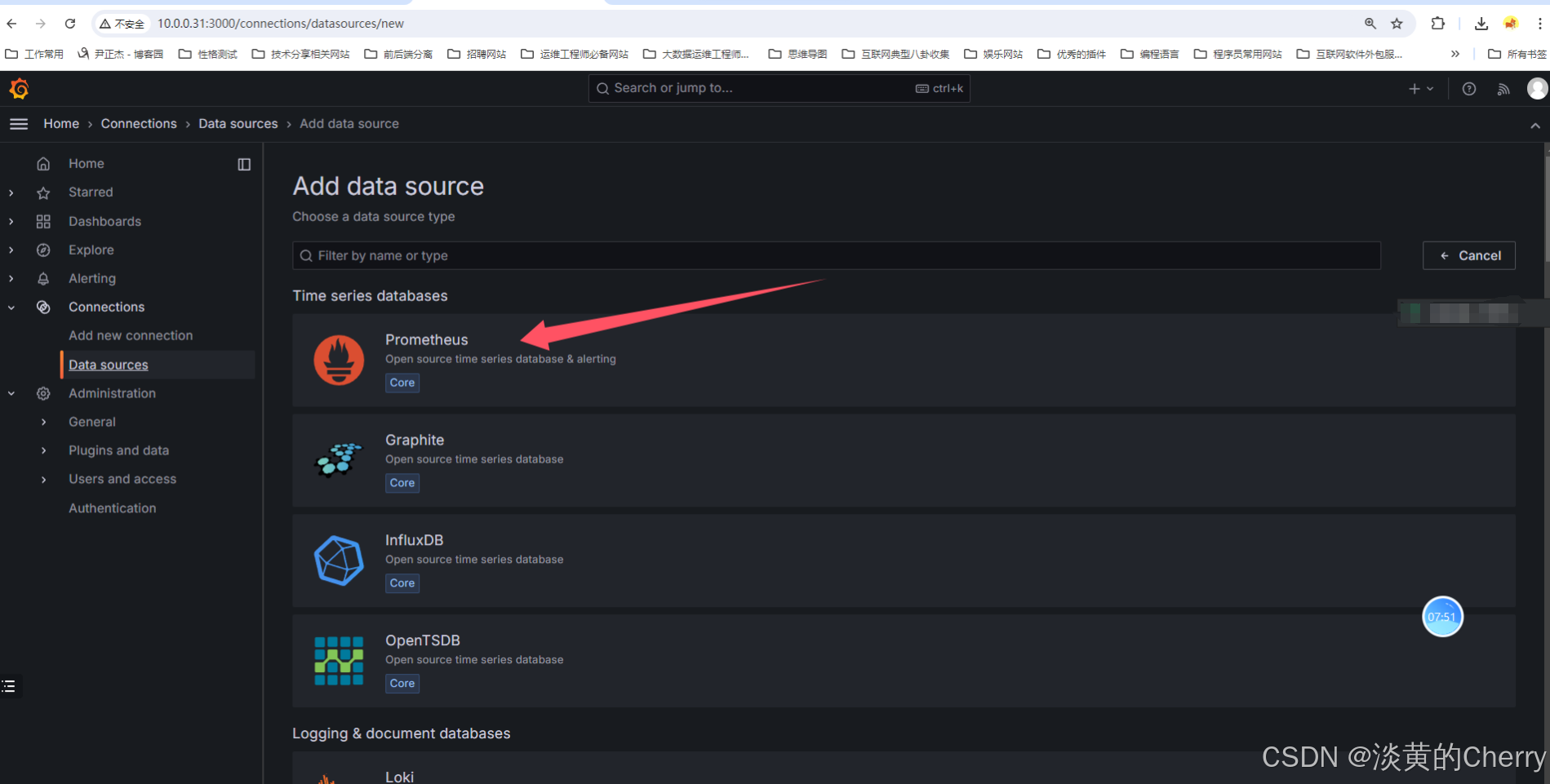Open Add new connection menu item
Screen dimensions: 1550x784
[131, 335]
